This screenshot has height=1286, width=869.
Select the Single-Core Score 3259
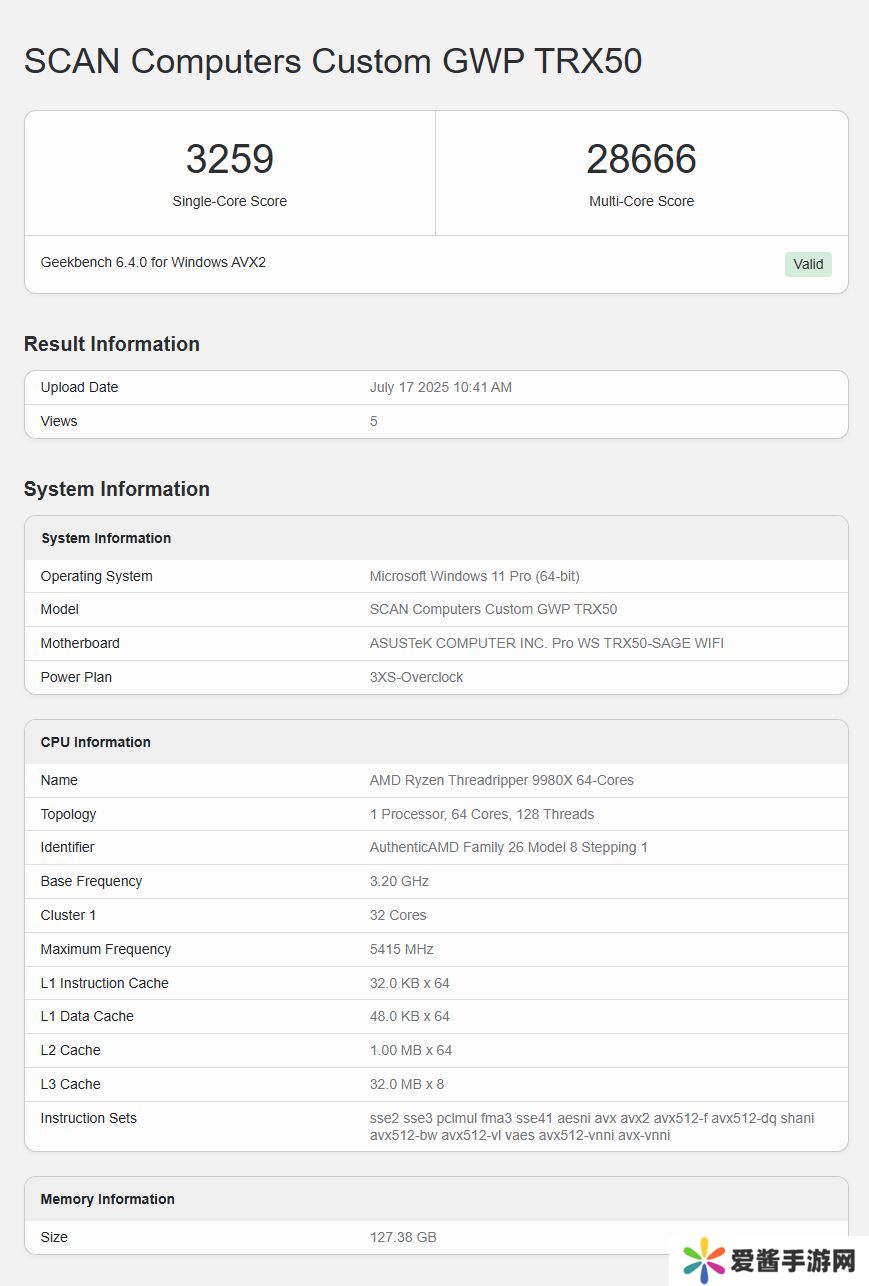pos(229,160)
